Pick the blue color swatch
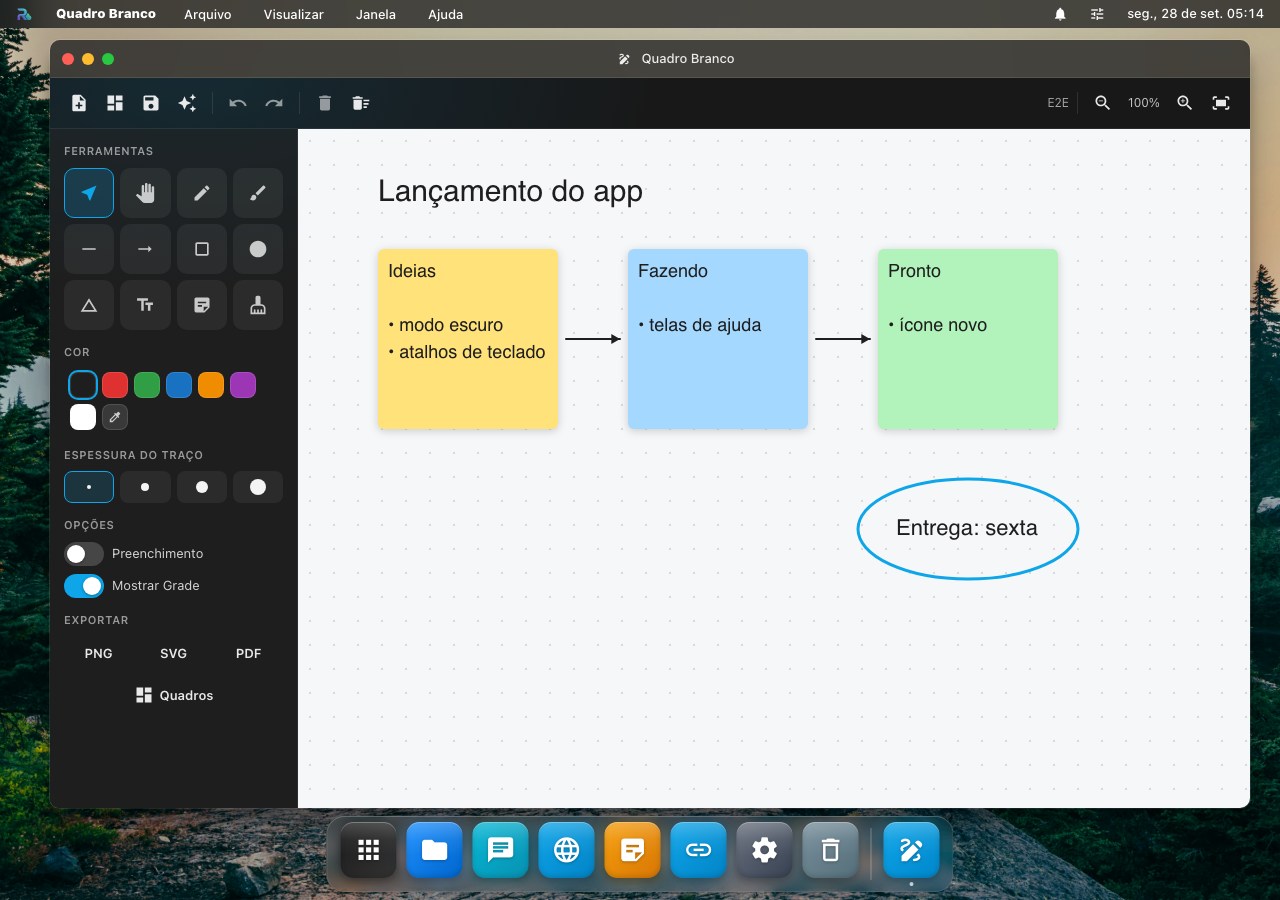The image size is (1280, 900). coord(179,385)
